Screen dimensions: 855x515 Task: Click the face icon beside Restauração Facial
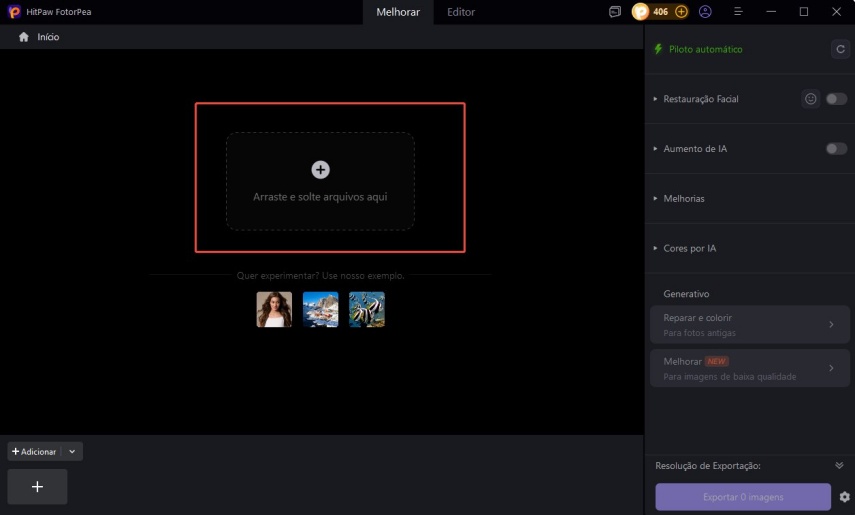pos(811,99)
